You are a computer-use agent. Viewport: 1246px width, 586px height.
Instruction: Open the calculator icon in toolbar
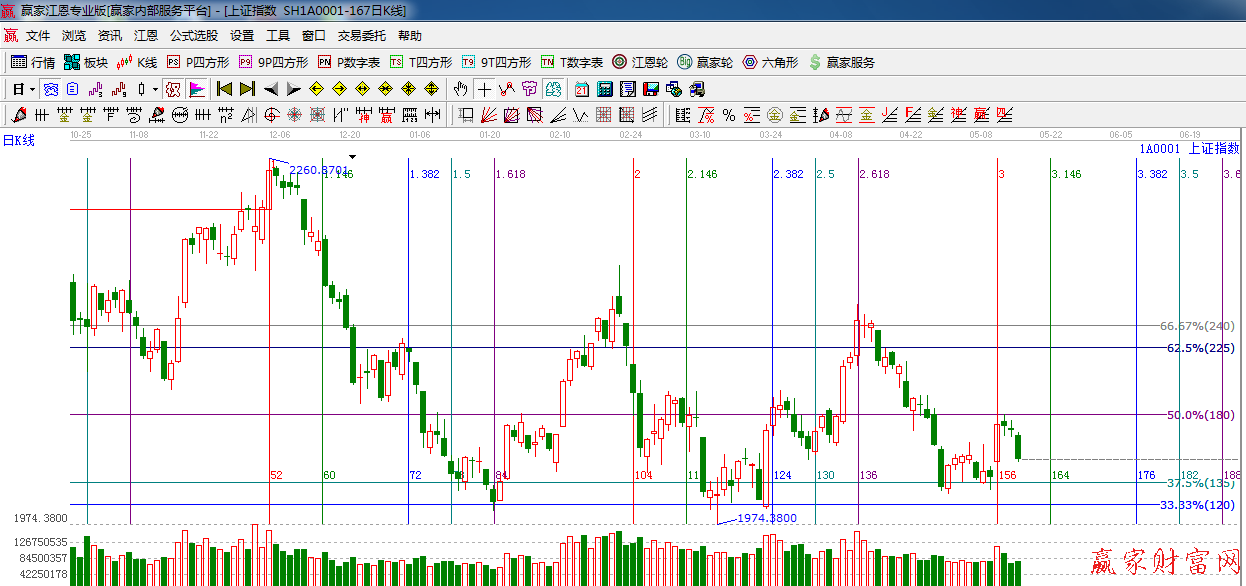(x=605, y=89)
